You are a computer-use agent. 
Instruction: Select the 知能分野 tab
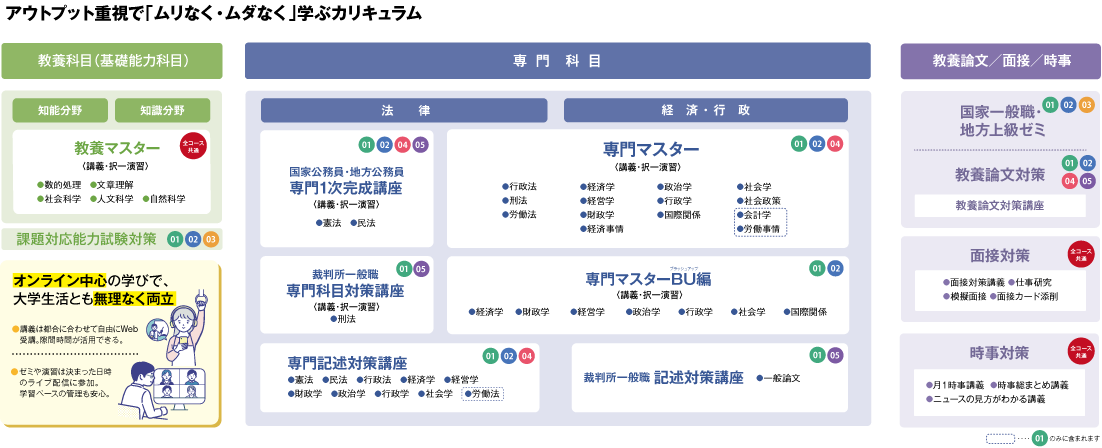click(x=60, y=110)
